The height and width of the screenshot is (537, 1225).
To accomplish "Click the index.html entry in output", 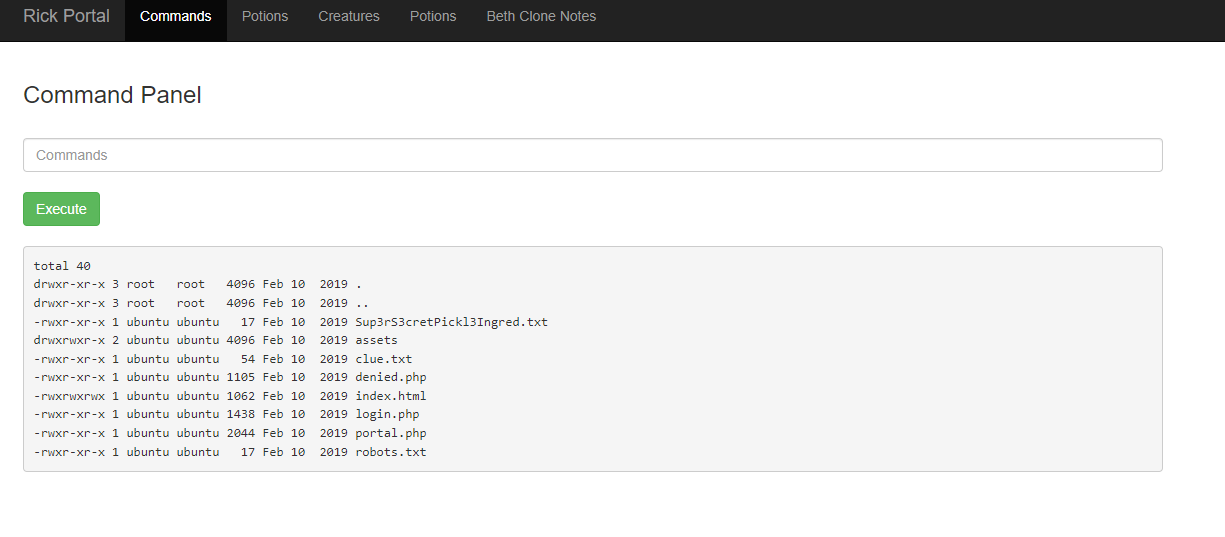I will [390, 396].
